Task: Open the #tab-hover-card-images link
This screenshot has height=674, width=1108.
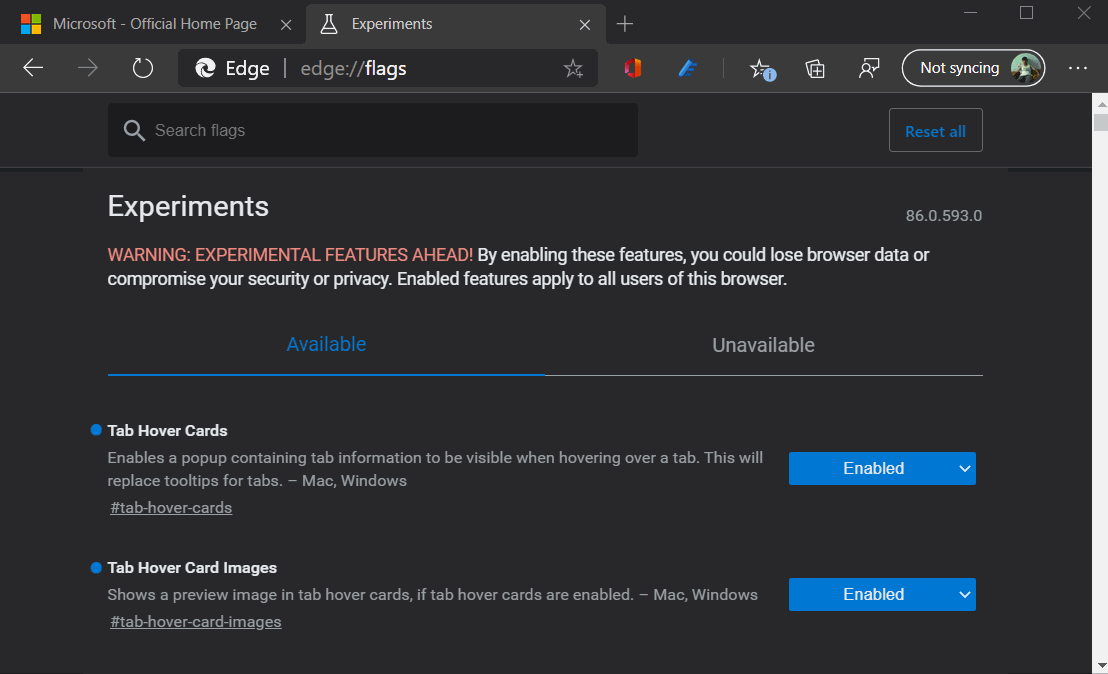Action: (196, 622)
